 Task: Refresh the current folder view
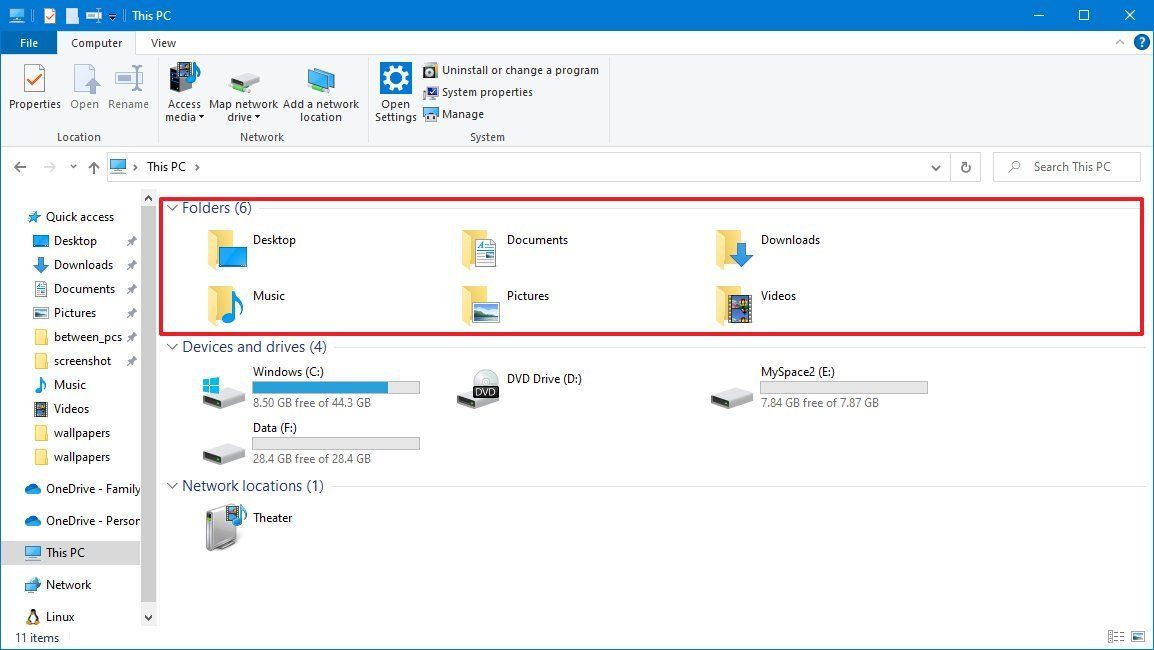click(x=964, y=167)
